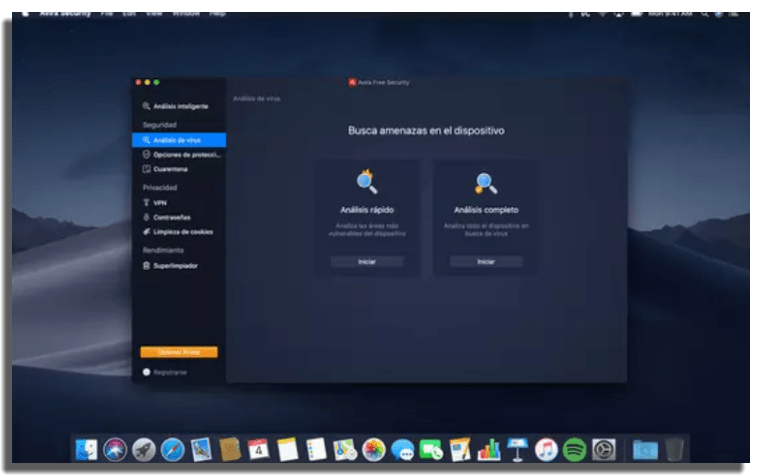This screenshot has height=475, width=762.
Task: Open the Trash in the dock
Action: pyautogui.click(x=674, y=450)
